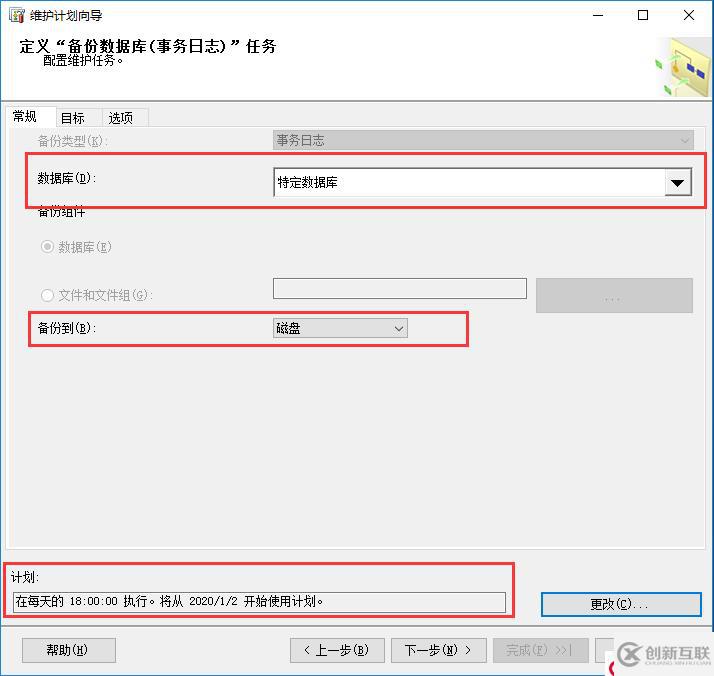Close the 维护计划向导 window
The height and width of the screenshot is (676, 714).
point(689,15)
